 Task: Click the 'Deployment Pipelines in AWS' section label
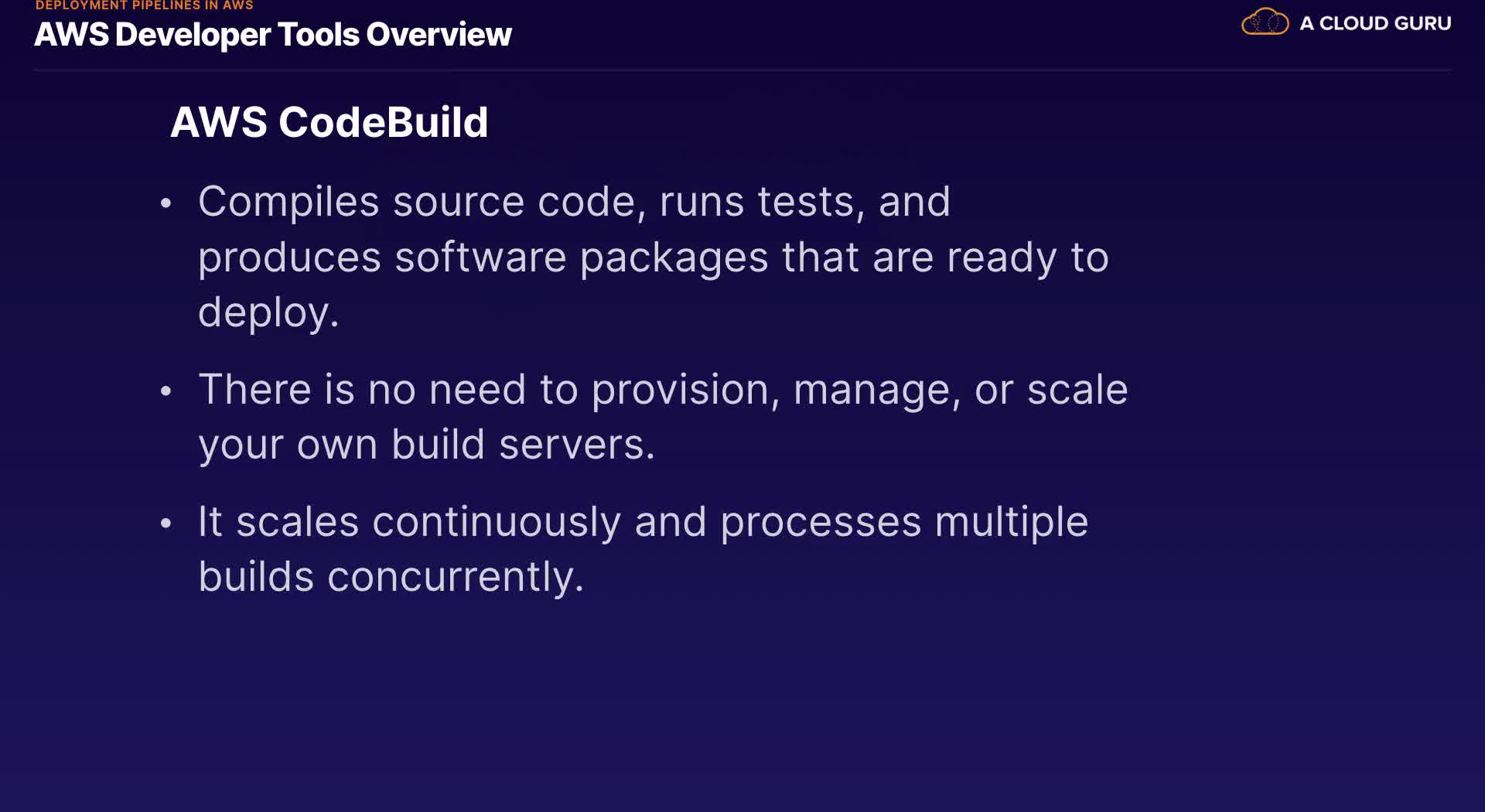coord(145,5)
